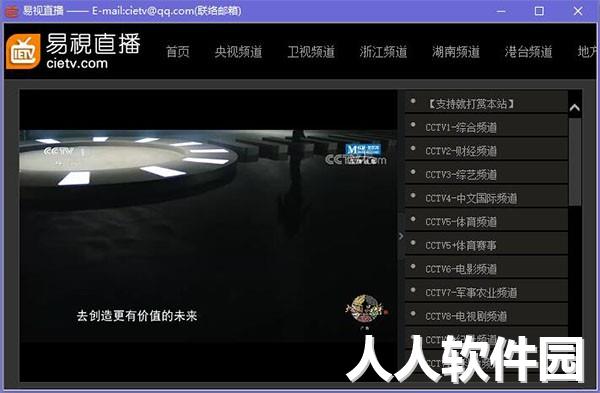The image size is (600, 393).
Task: Select the 港台频道 navigation item
Action: (528, 52)
